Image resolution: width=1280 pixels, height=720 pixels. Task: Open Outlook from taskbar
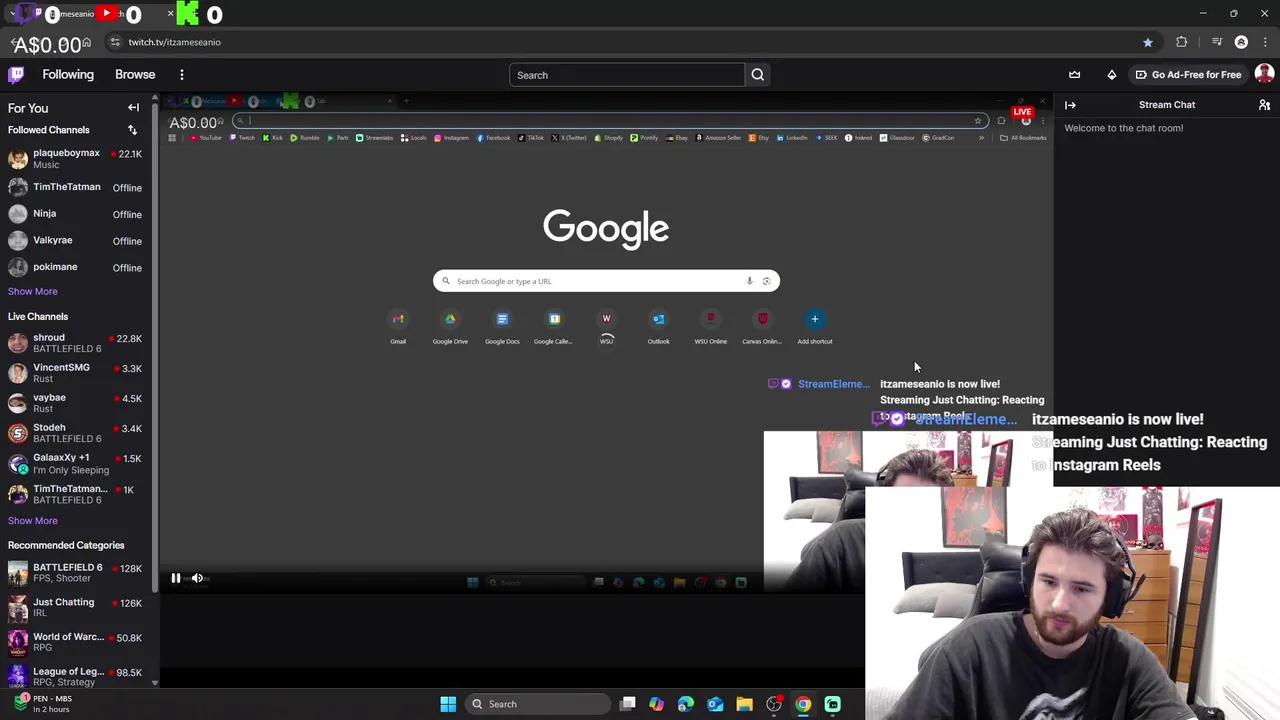point(715,704)
